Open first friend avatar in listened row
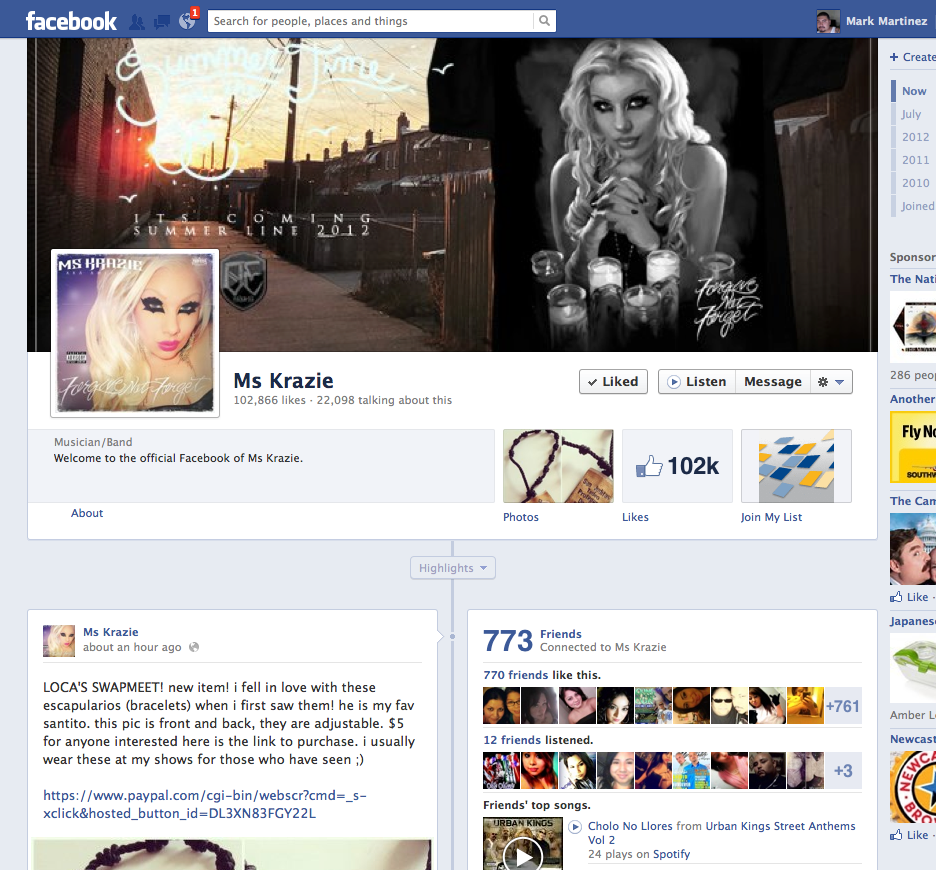 point(501,771)
